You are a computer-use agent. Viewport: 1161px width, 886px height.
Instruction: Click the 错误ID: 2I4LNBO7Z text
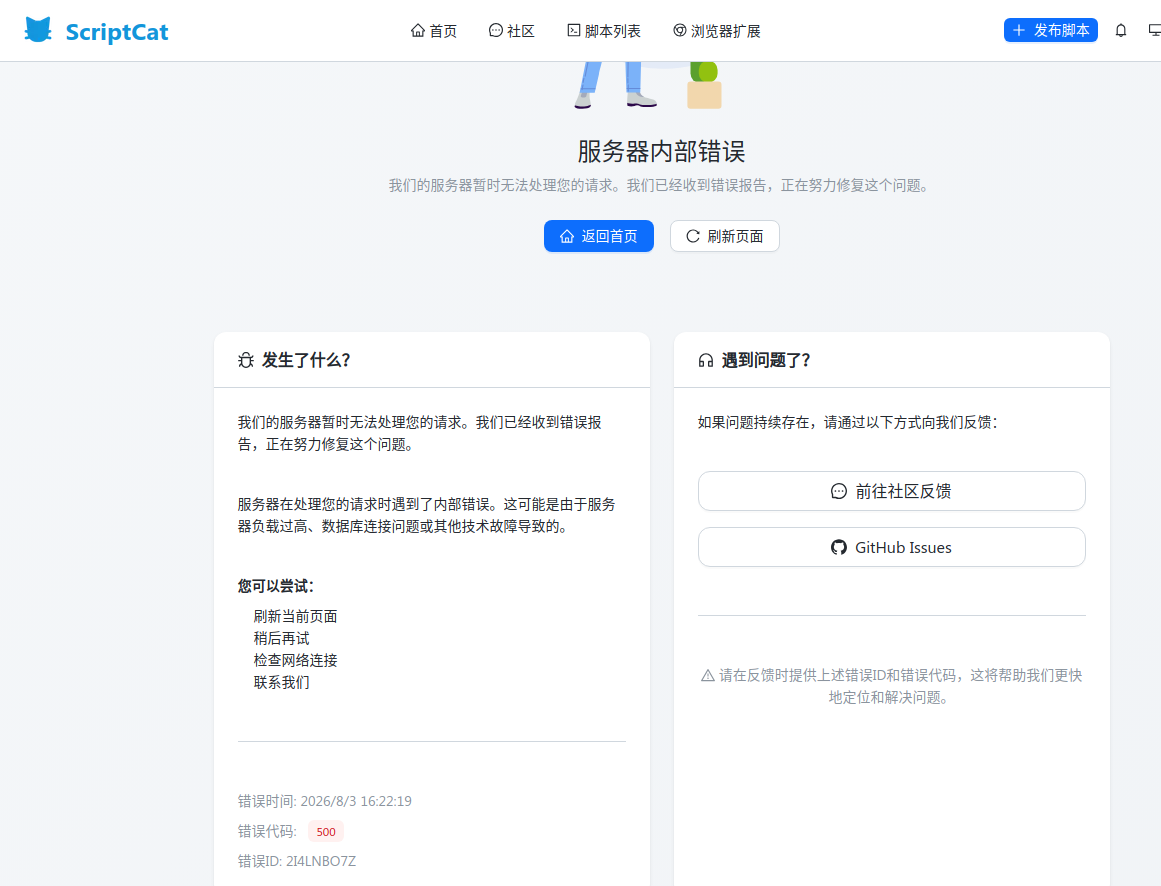[x=297, y=862]
